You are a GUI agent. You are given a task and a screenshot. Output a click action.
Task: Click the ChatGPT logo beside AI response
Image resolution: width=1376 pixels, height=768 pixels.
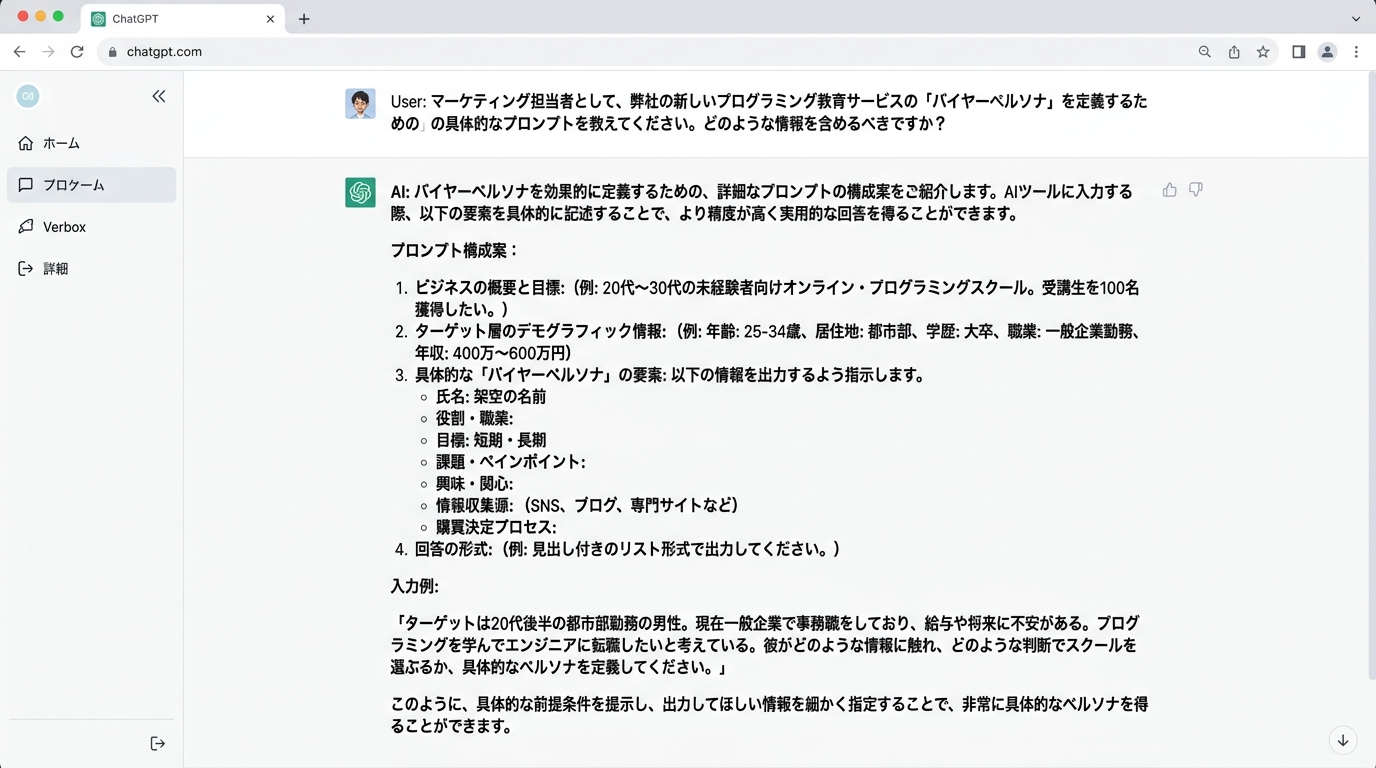click(x=360, y=192)
